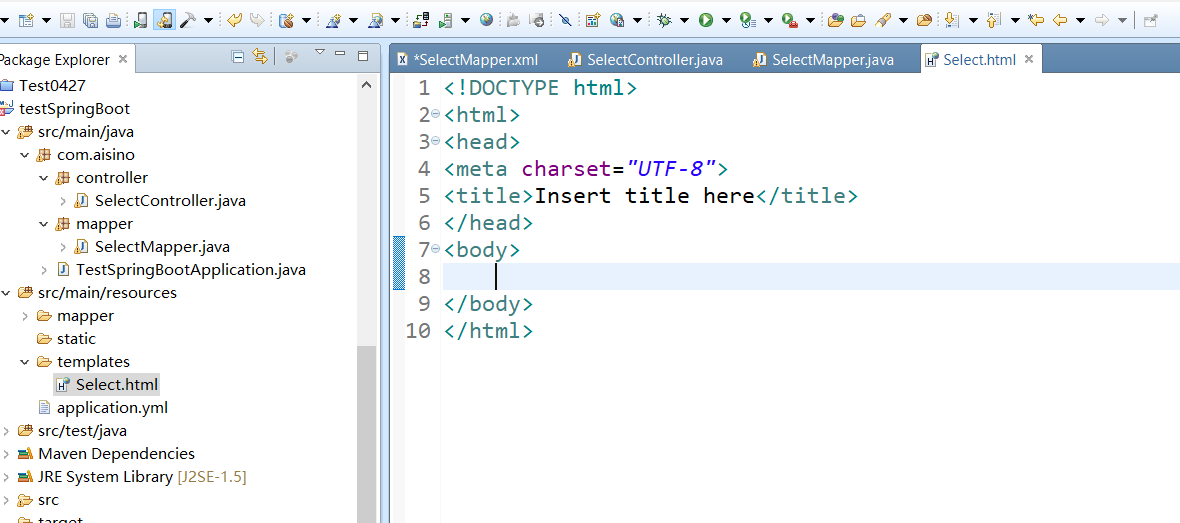Viewport: 1180px width, 523px height.
Task: Open dropdown next to Search flashlight icon
Action: pyautogui.click(x=903, y=20)
